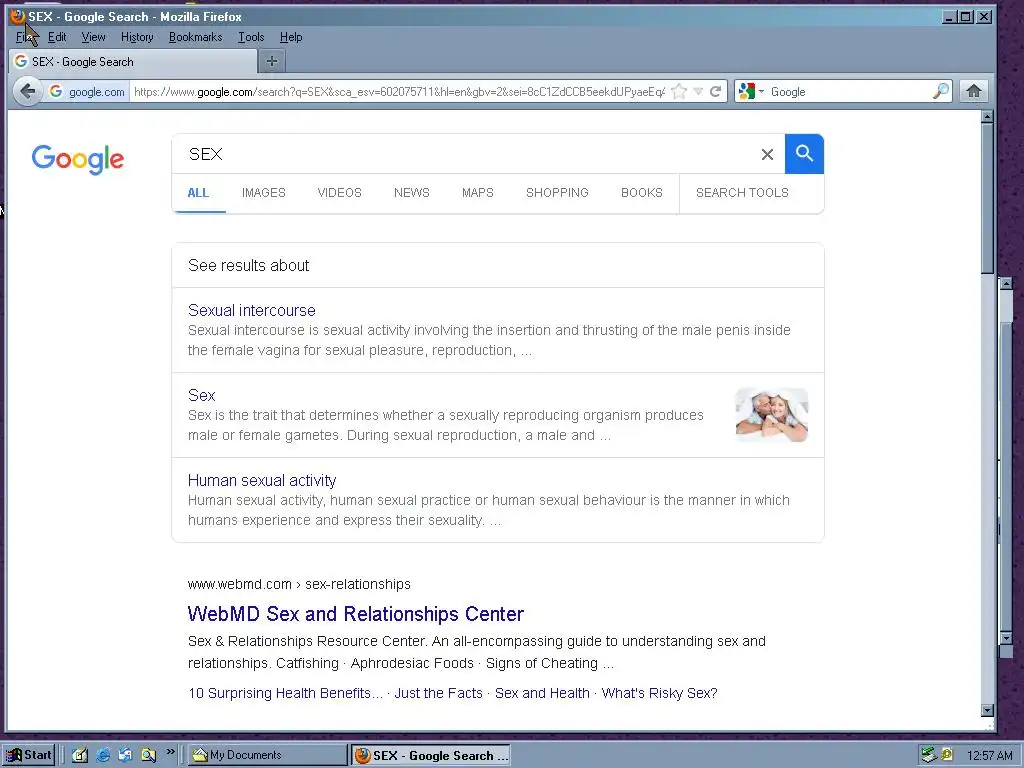This screenshot has height=768, width=1024.
Task: Launch Internet Explorer from quick launch
Action: click(x=103, y=755)
